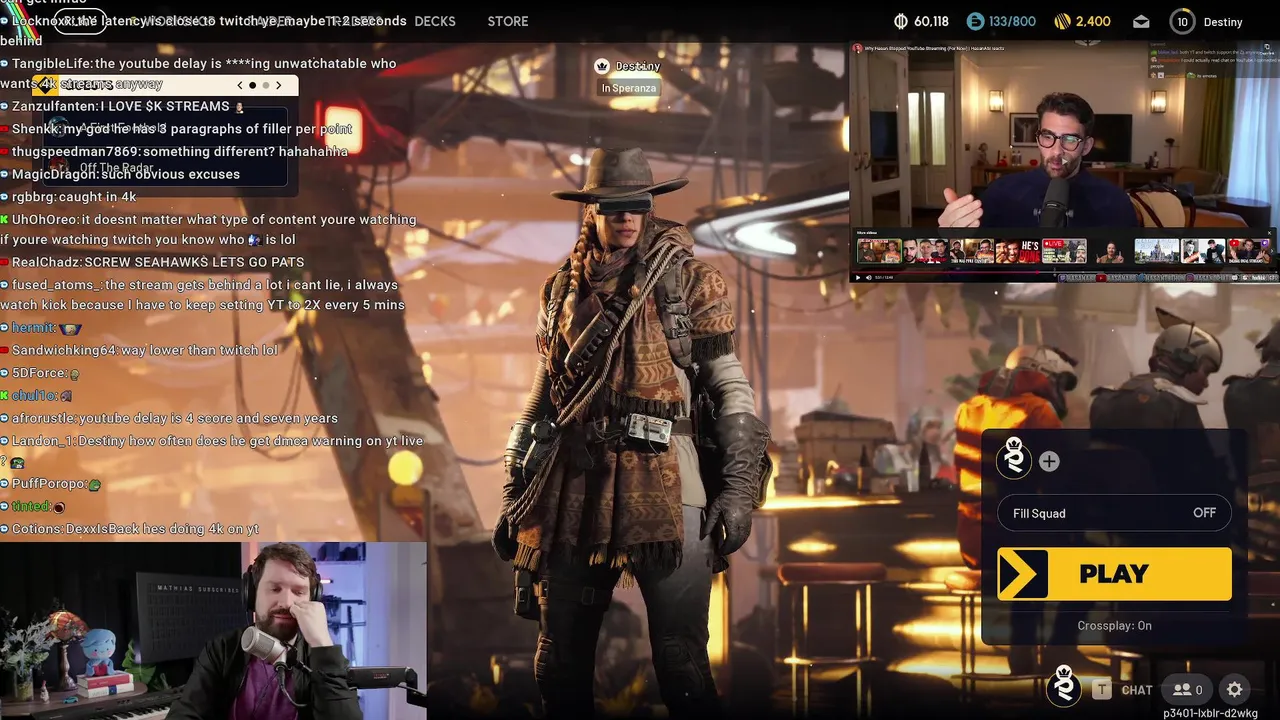Close the More videos overlay
This screenshot has width=1280, height=720.
(1269, 233)
